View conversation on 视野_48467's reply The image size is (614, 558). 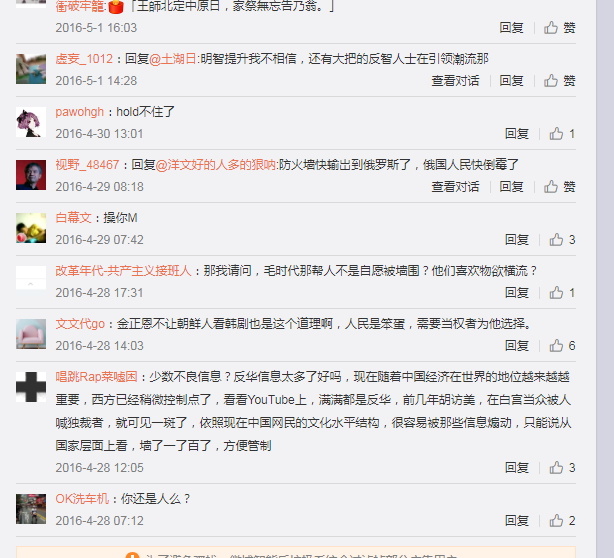455,187
